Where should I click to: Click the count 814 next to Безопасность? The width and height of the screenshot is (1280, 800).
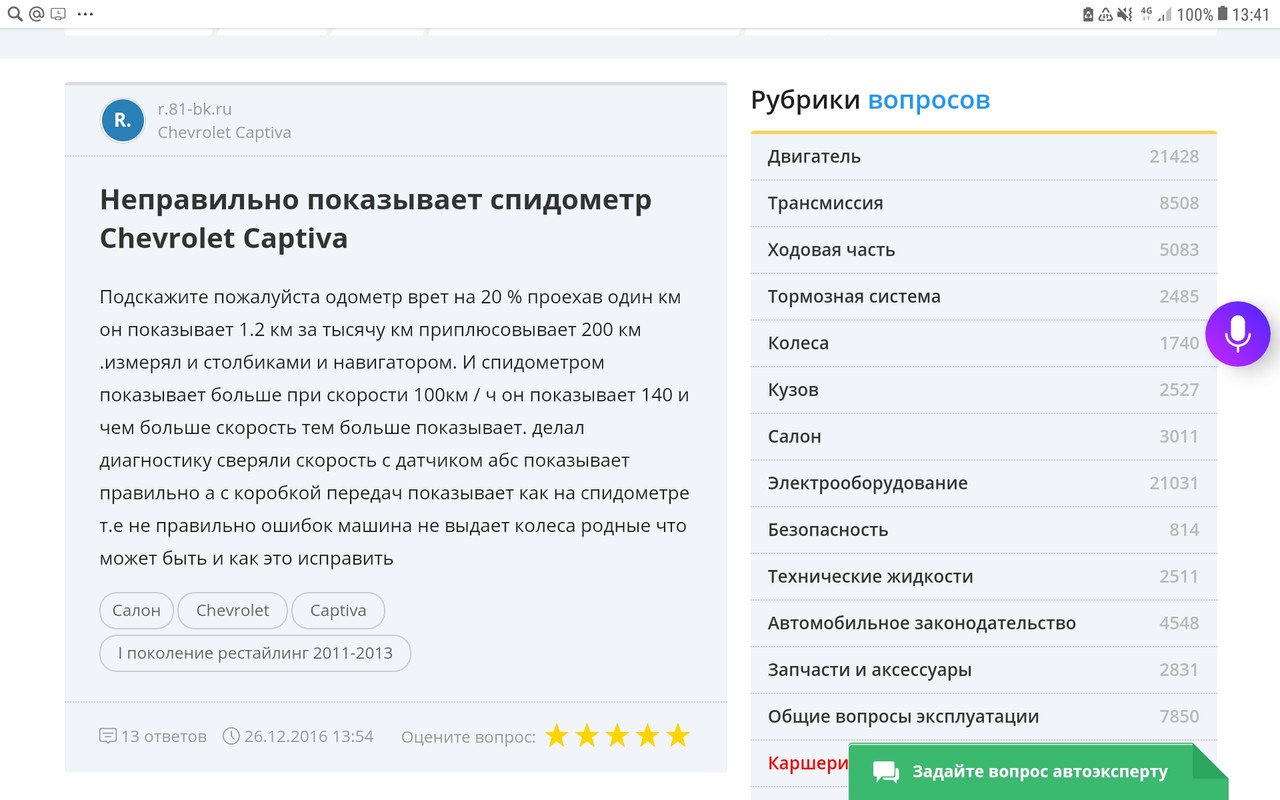tap(1184, 530)
